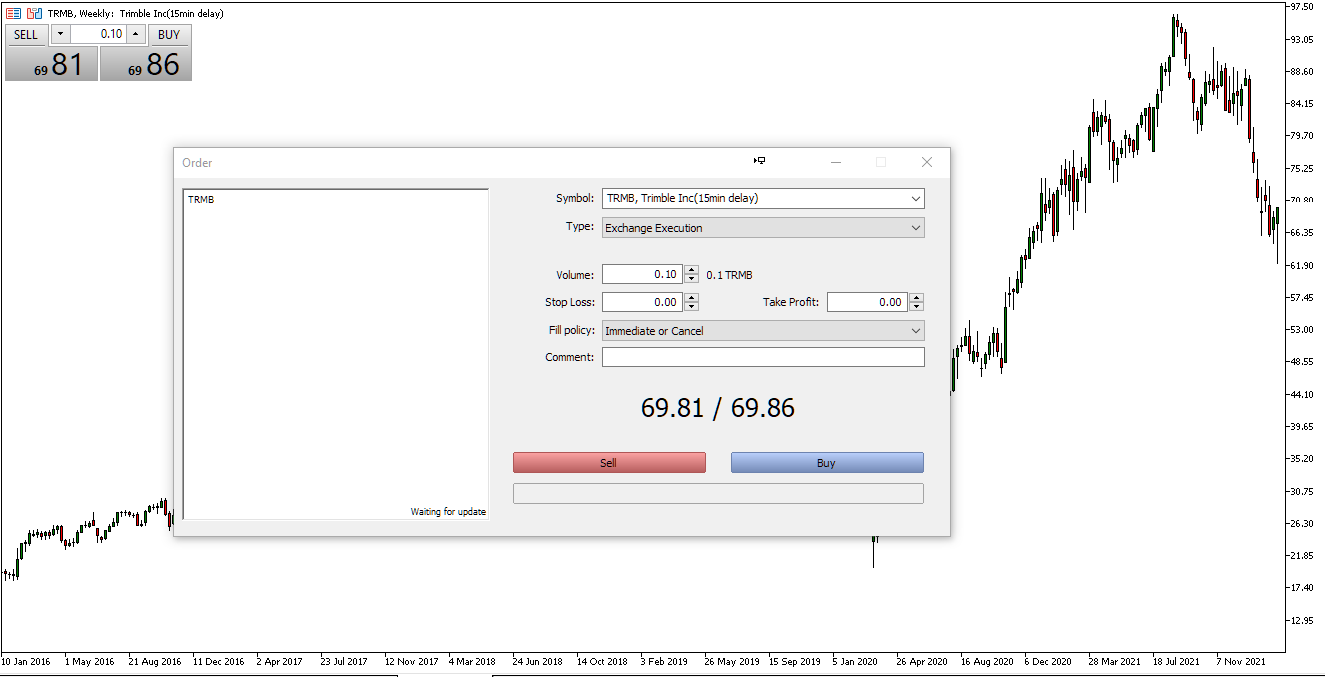Click the 70.80 price axis label
1325x677 pixels.
[1302, 200]
